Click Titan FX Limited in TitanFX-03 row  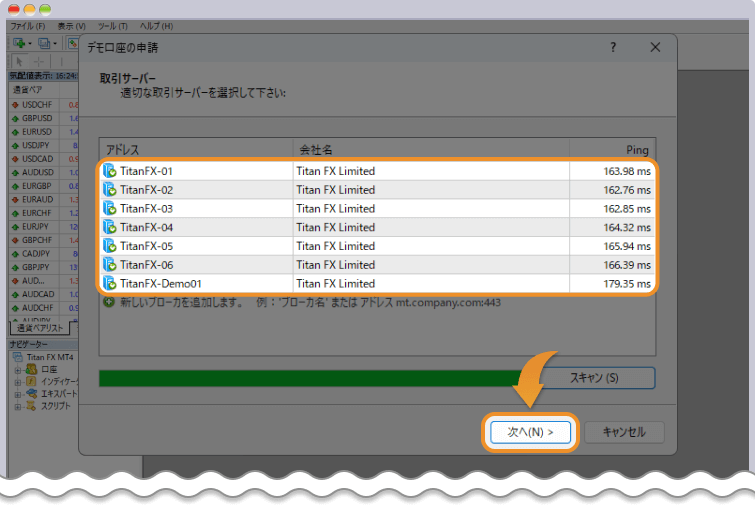tap(336, 208)
